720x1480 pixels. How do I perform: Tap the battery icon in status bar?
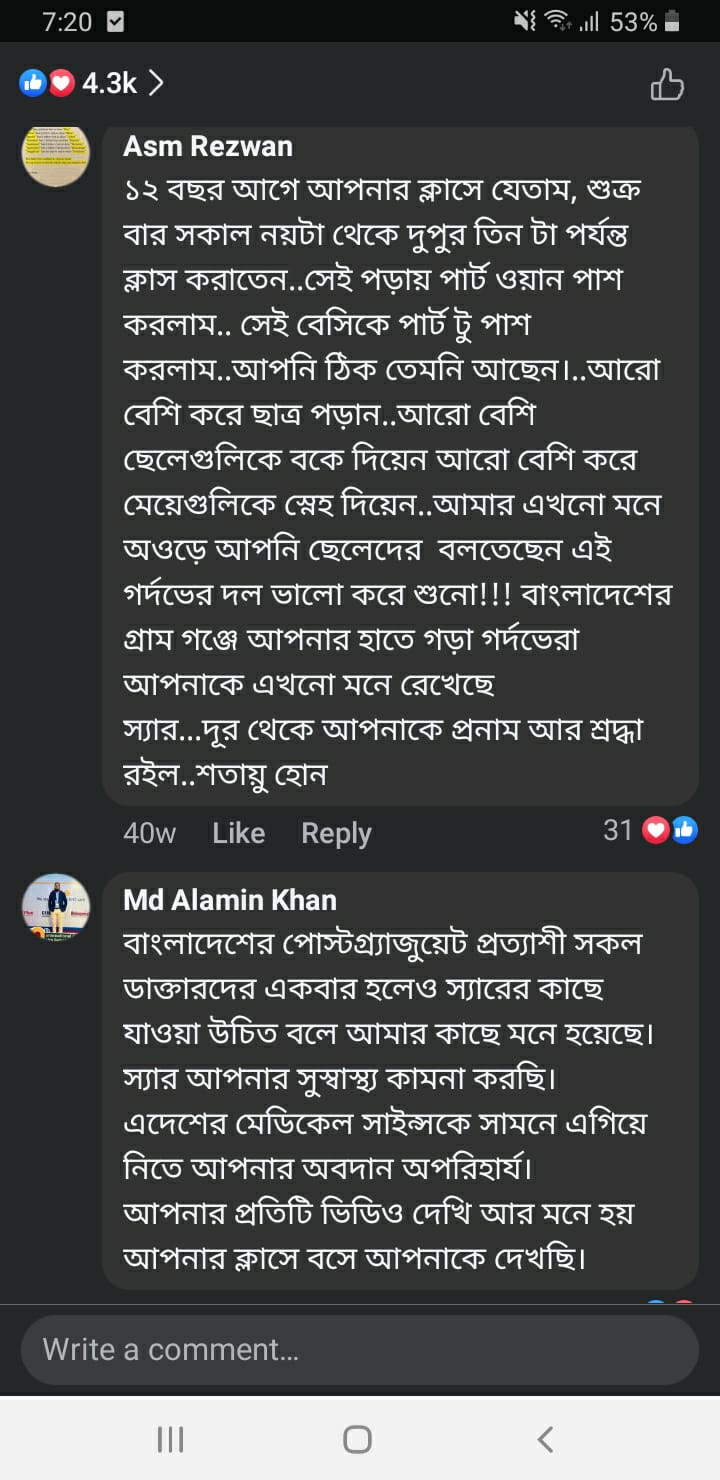[x=672, y=21]
